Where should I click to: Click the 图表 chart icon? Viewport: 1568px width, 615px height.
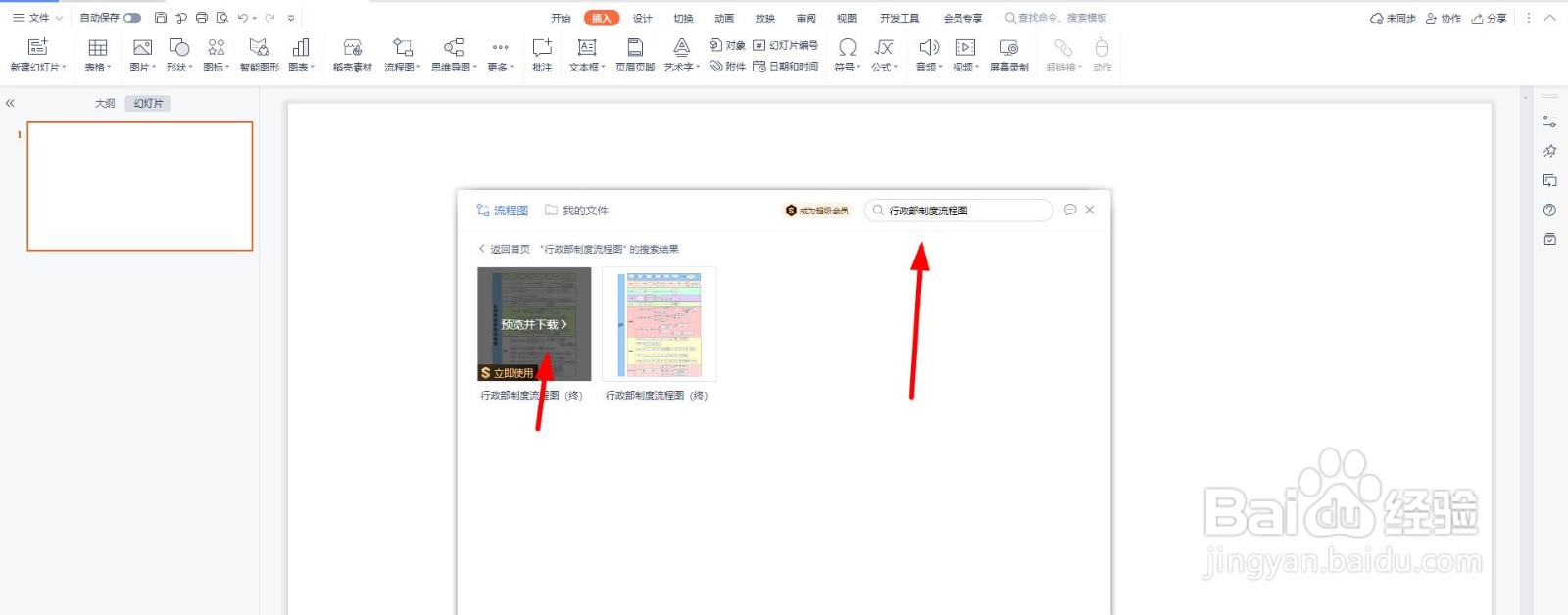click(x=301, y=47)
